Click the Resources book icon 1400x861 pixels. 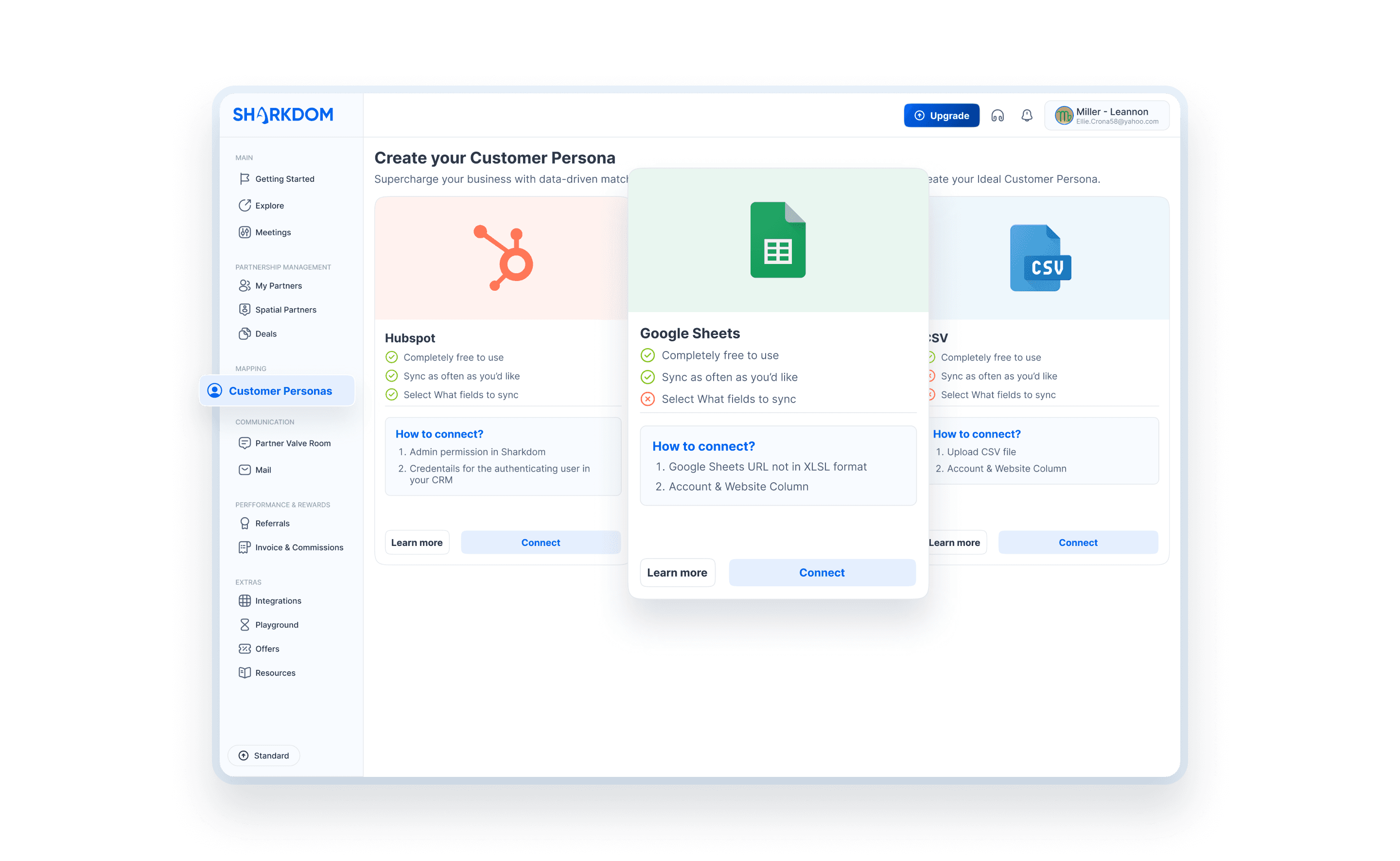[245, 672]
